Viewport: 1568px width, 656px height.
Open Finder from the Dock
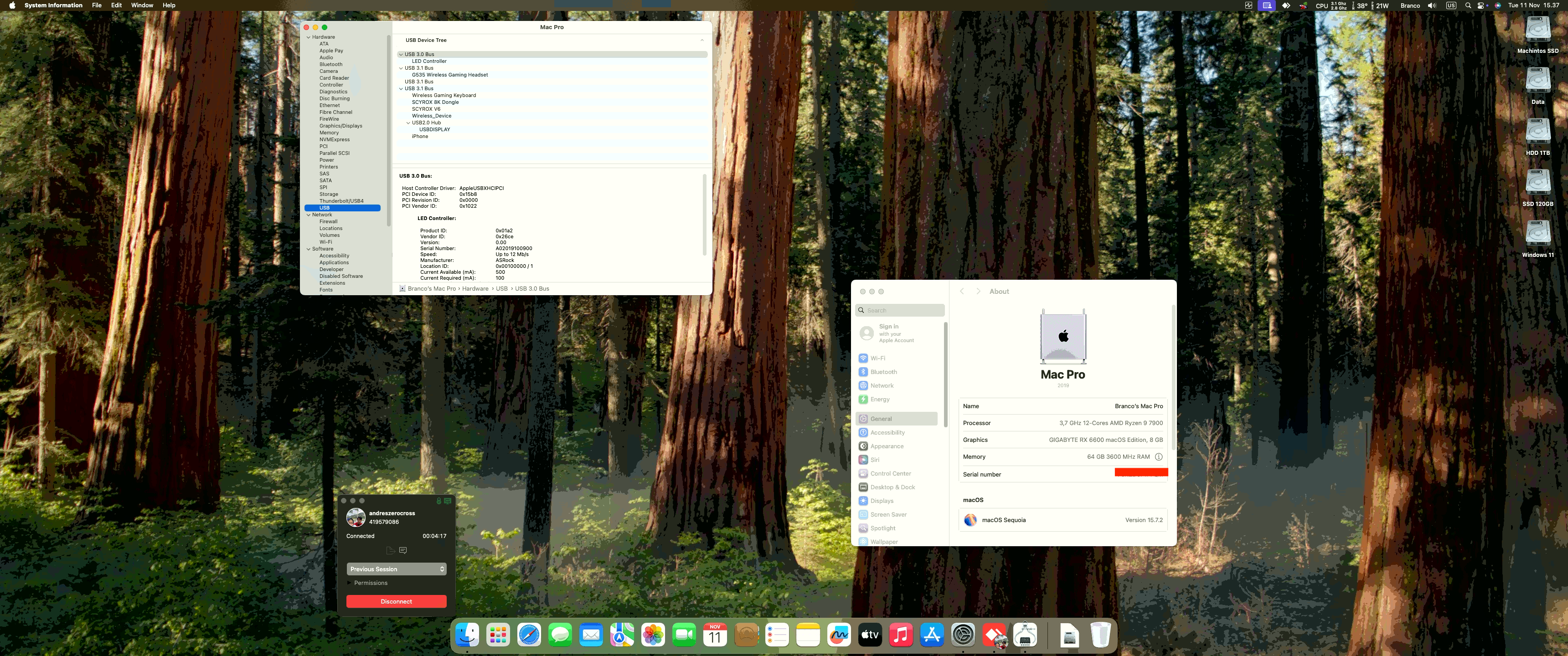tap(468, 635)
